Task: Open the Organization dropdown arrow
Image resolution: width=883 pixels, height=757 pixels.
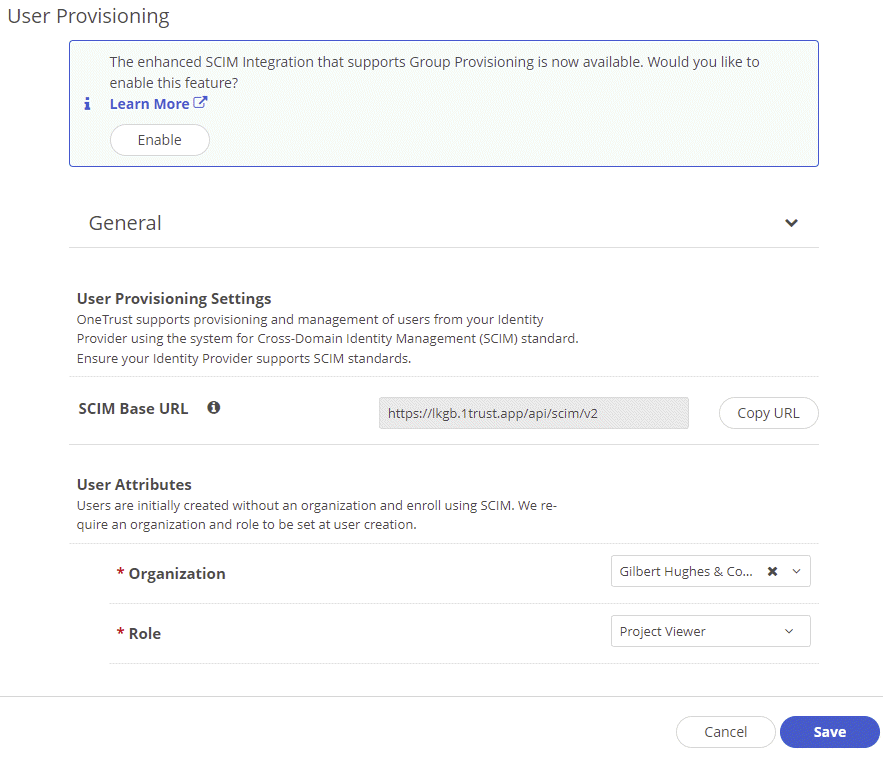Action: pyautogui.click(x=796, y=571)
